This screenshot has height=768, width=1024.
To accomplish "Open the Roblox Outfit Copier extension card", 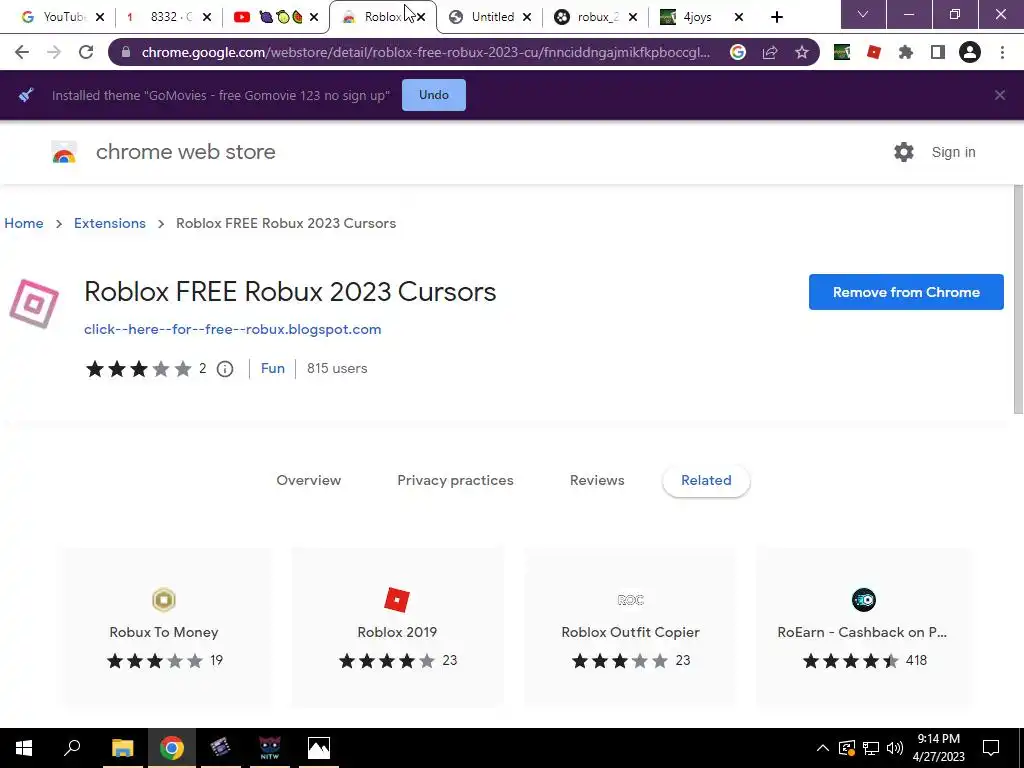I will pyautogui.click(x=630, y=627).
